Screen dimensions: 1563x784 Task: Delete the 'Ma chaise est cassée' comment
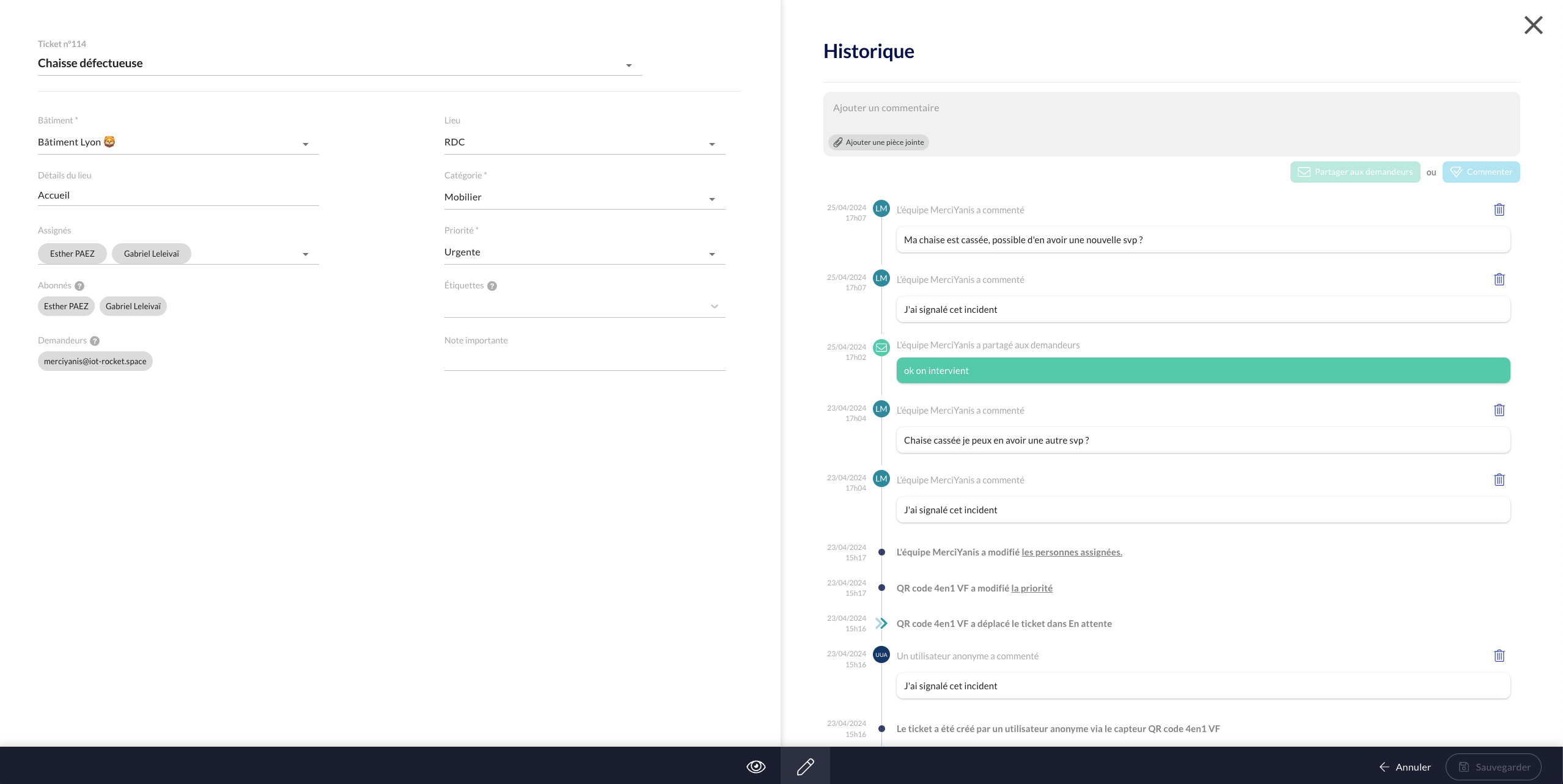tap(1499, 210)
